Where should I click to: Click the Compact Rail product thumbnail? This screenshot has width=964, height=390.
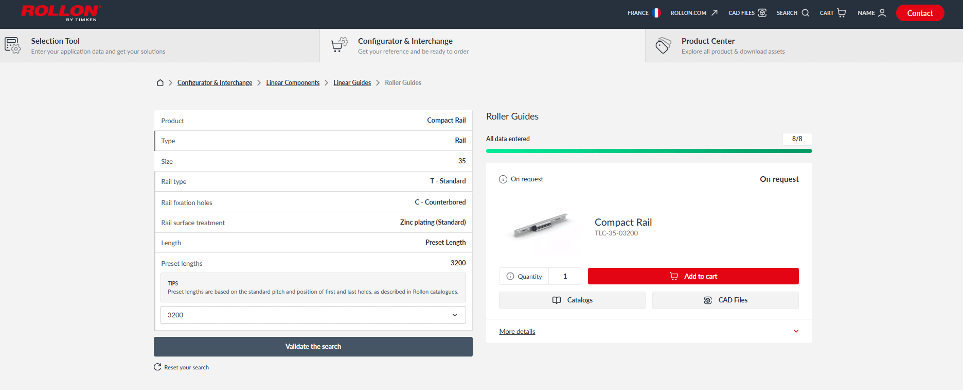pos(542,226)
